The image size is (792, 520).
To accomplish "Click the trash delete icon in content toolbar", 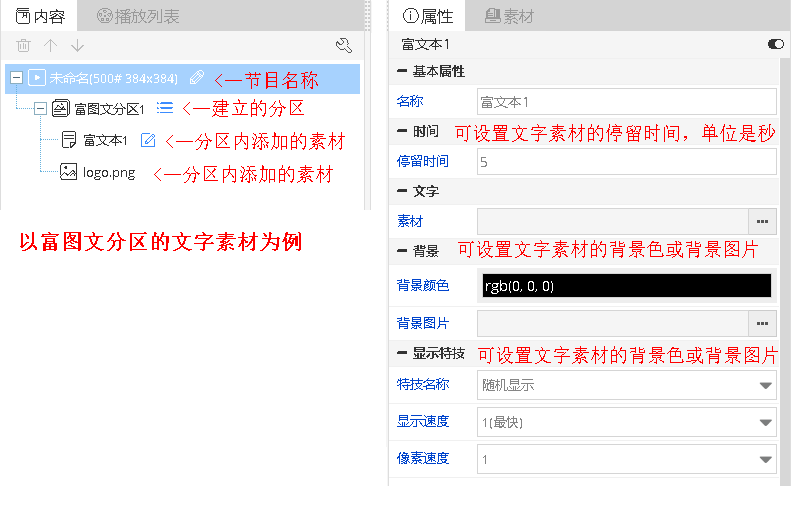I will pyautogui.click(x=23, y=45).
